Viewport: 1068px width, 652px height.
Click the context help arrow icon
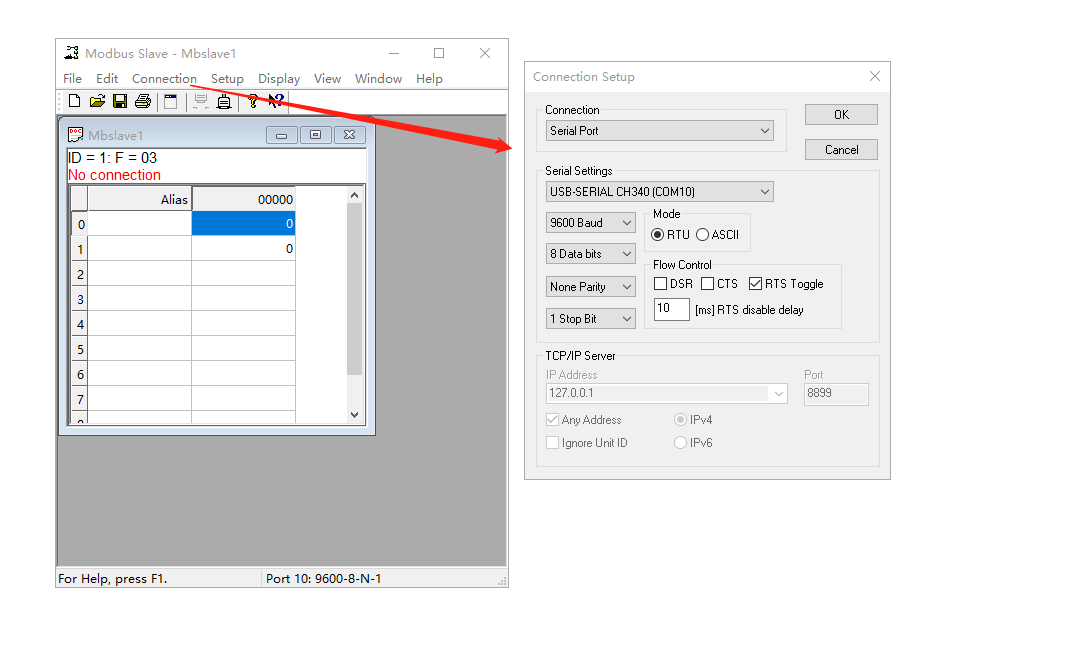click(276, 101)
